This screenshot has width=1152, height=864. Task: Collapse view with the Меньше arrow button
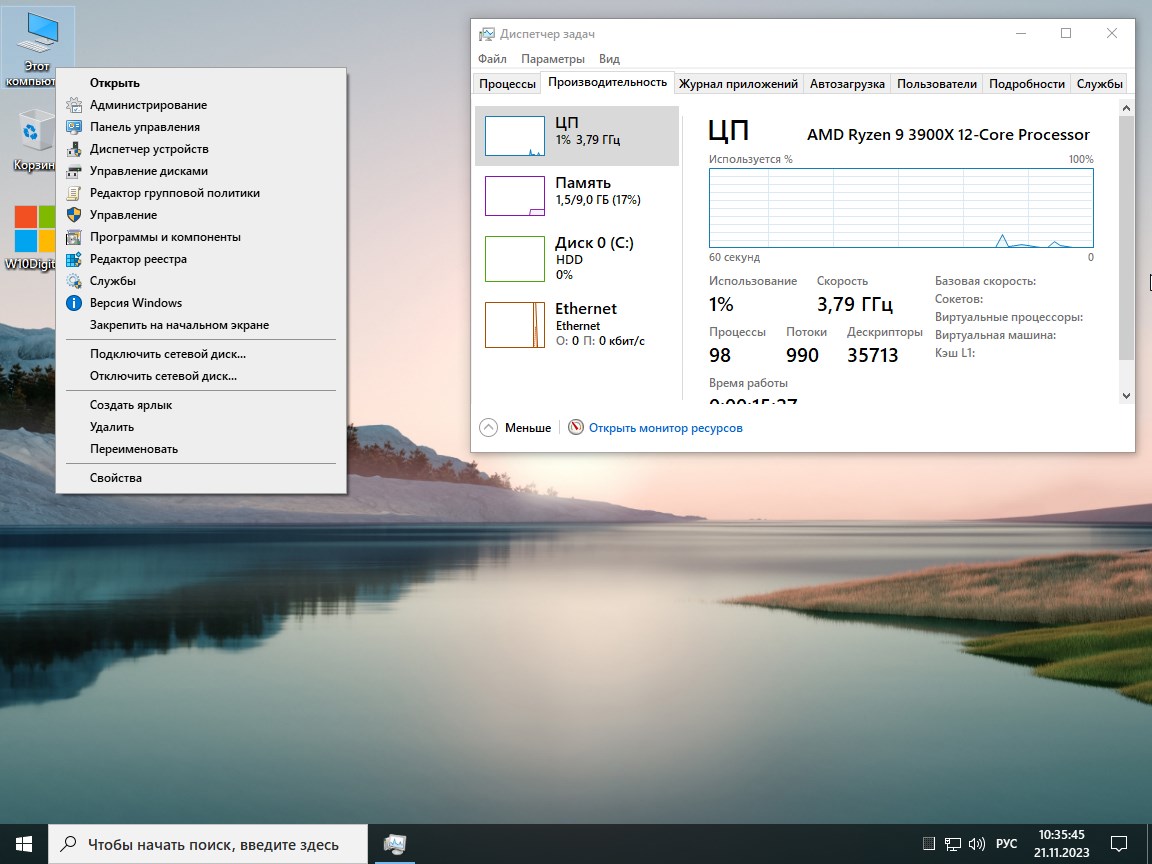click(x=489, y=428)
